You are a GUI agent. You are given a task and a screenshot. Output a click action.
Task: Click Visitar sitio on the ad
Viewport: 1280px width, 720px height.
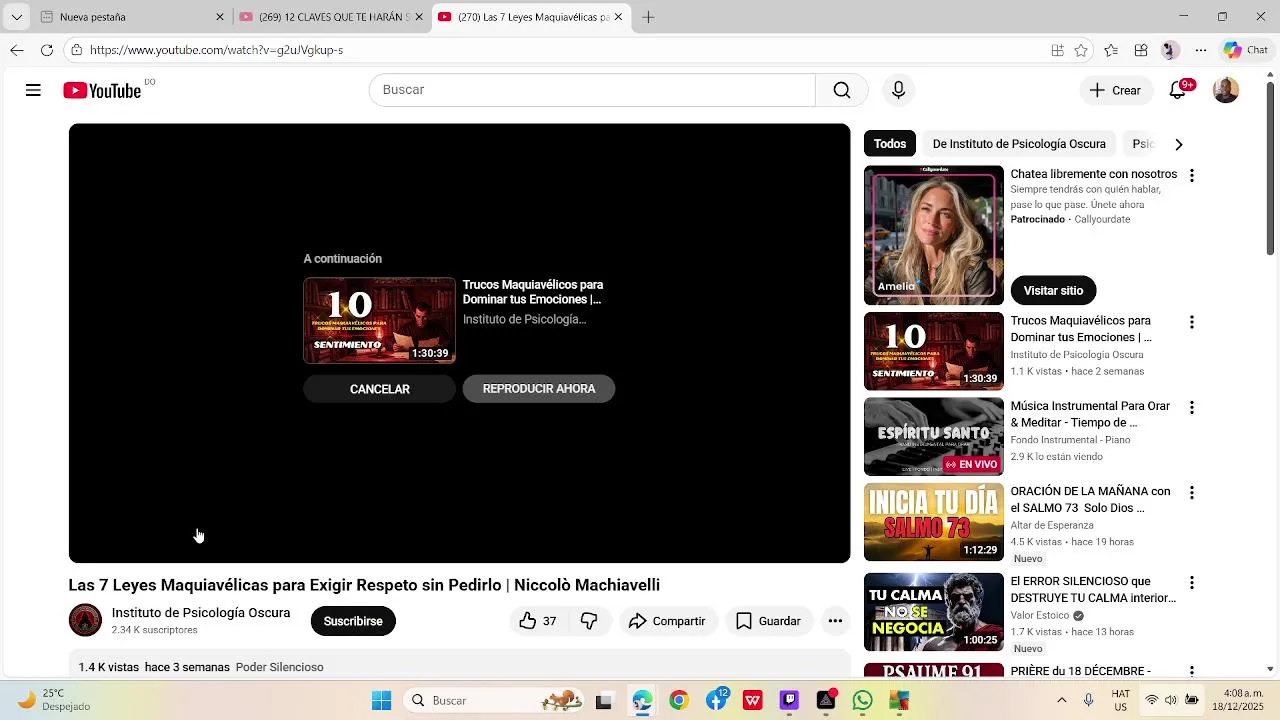[x=1053, y=290]
